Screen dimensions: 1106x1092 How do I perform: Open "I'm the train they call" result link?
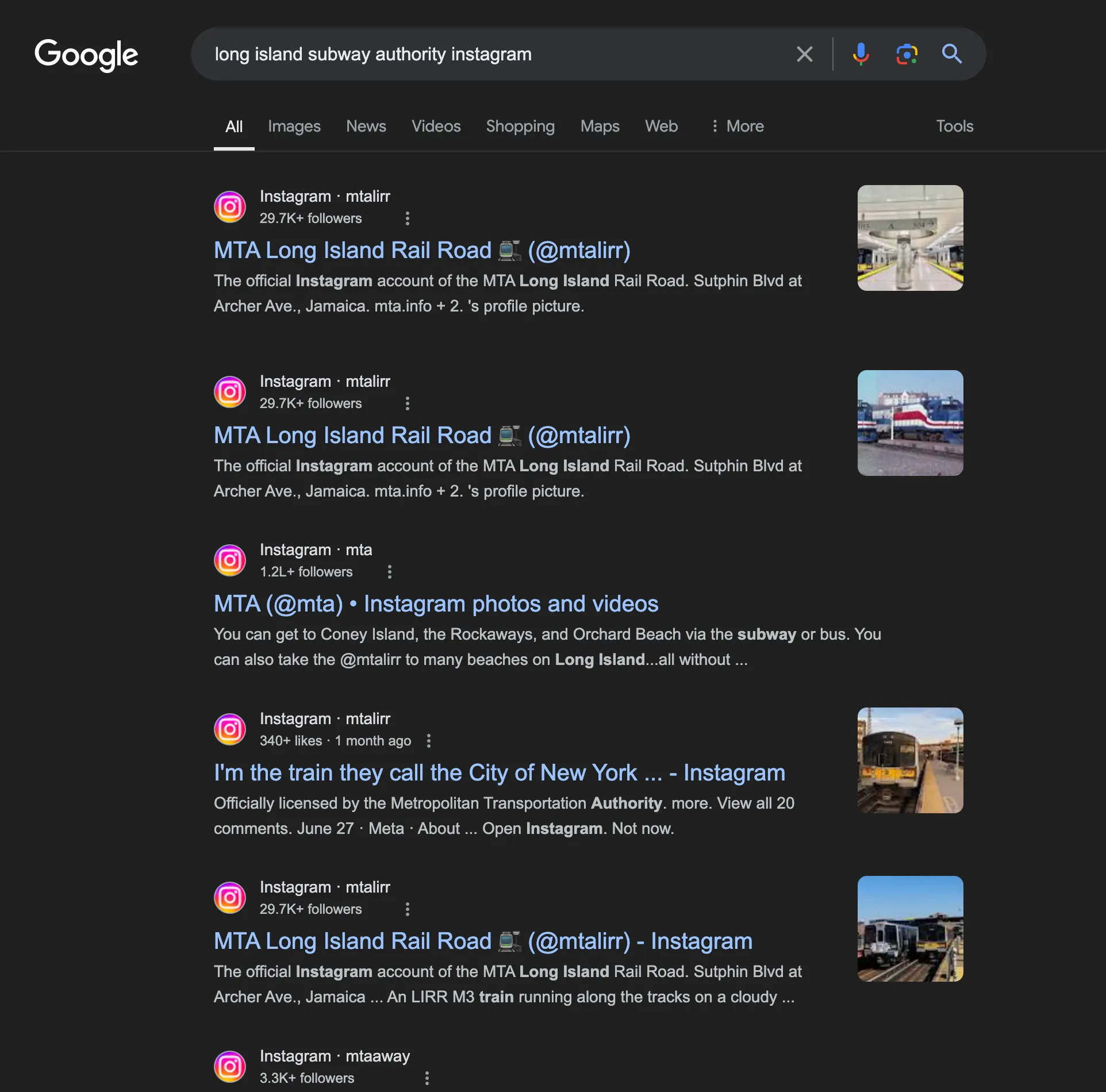click(499, 773)
